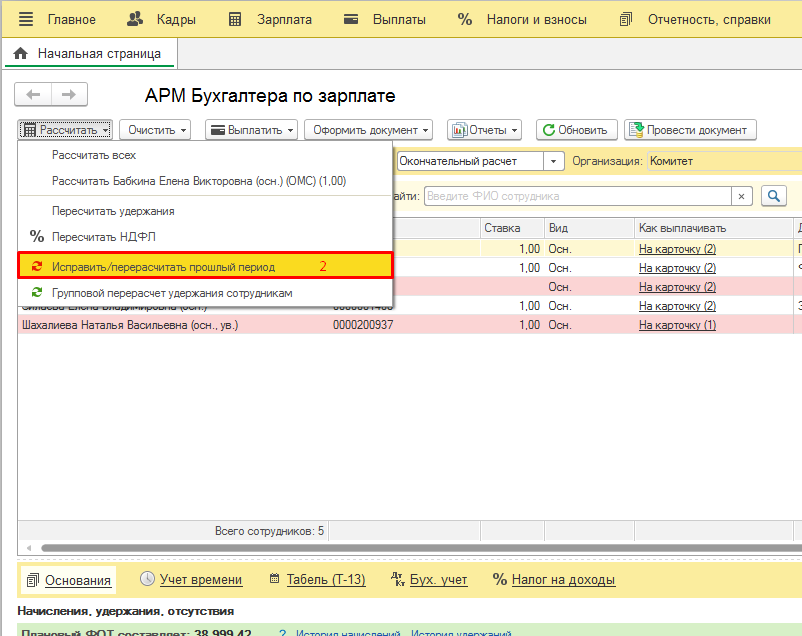
Task: Click the magnifier search icon button
Action: click(773, 196)
